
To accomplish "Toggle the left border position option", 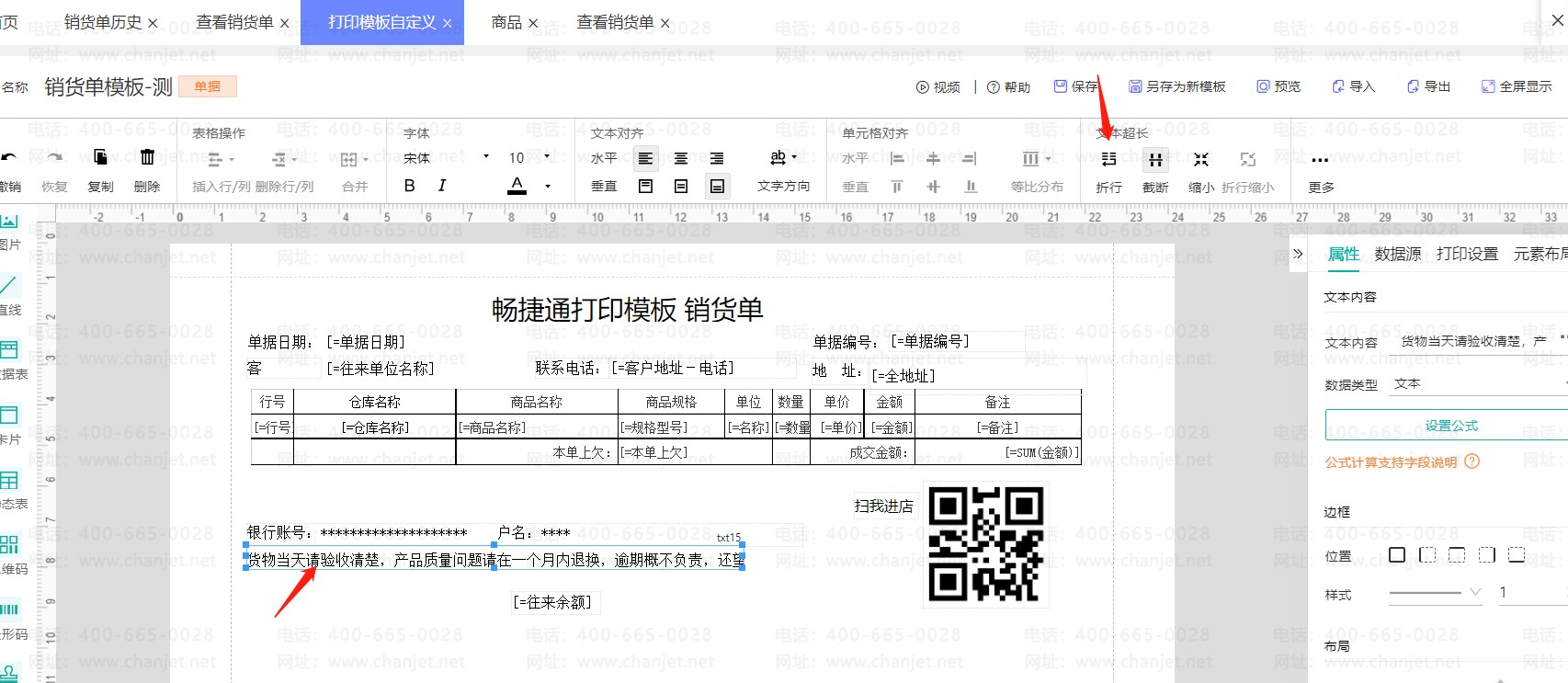I will pos(1427,554).
